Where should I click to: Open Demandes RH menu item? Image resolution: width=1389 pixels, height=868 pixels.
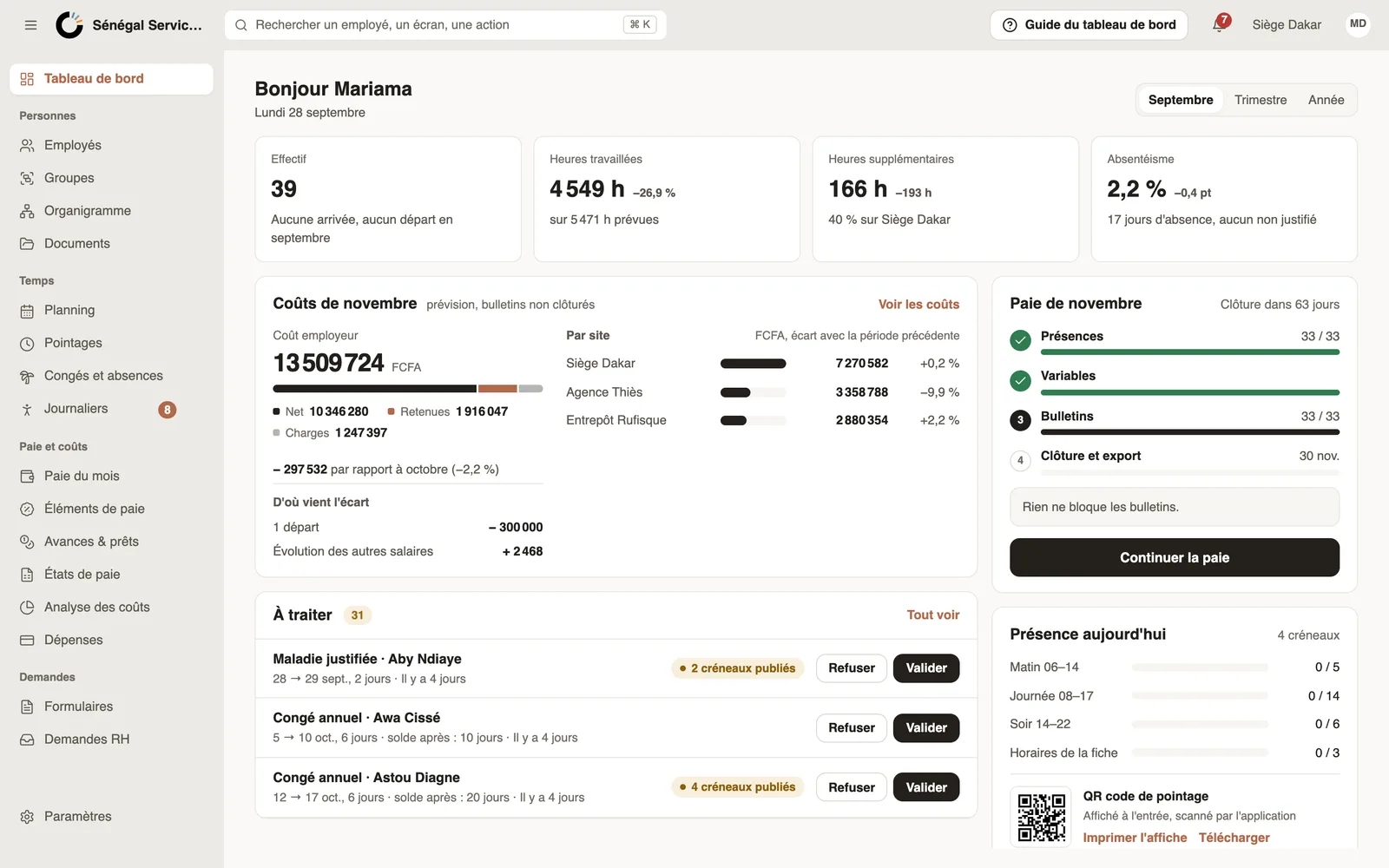pyautogui.click(x=111, y=740)
